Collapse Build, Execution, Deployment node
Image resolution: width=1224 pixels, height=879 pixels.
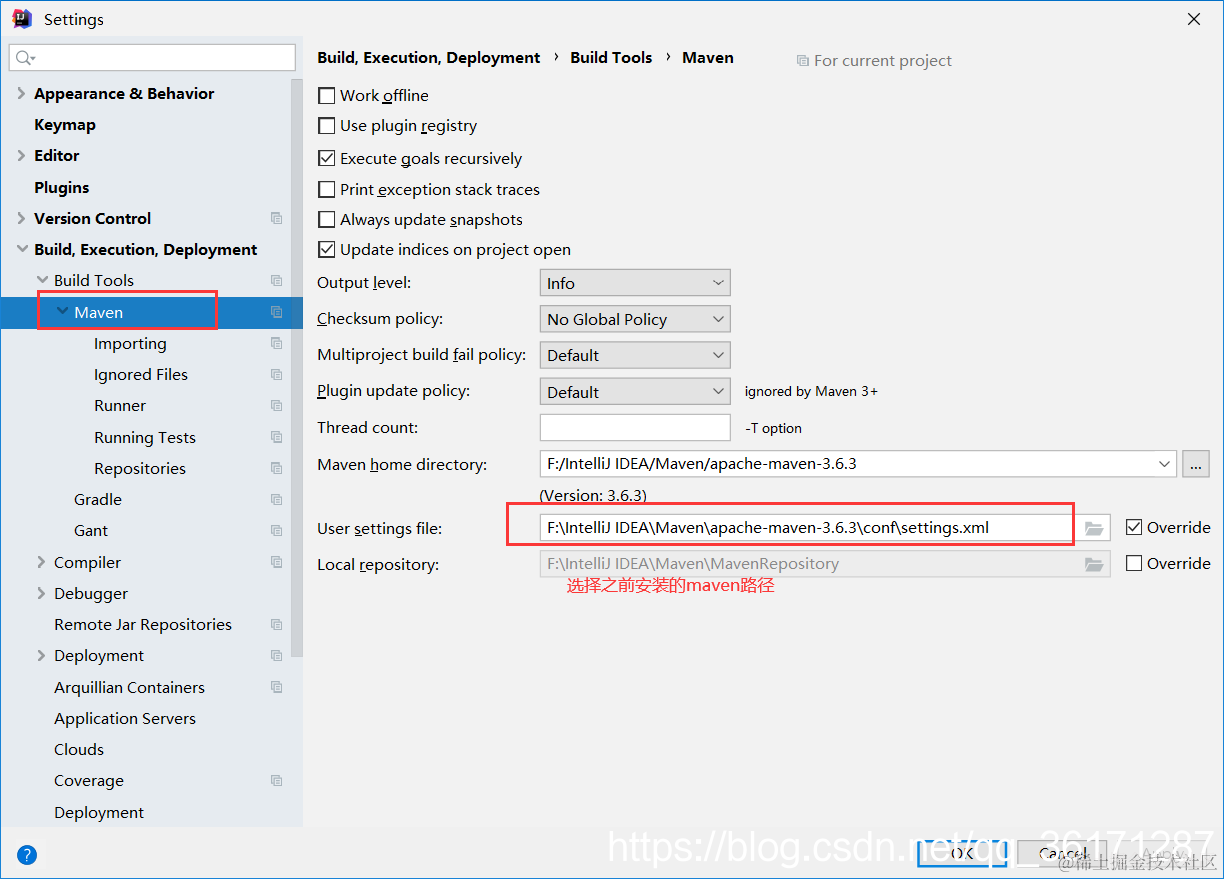(22, 249)
